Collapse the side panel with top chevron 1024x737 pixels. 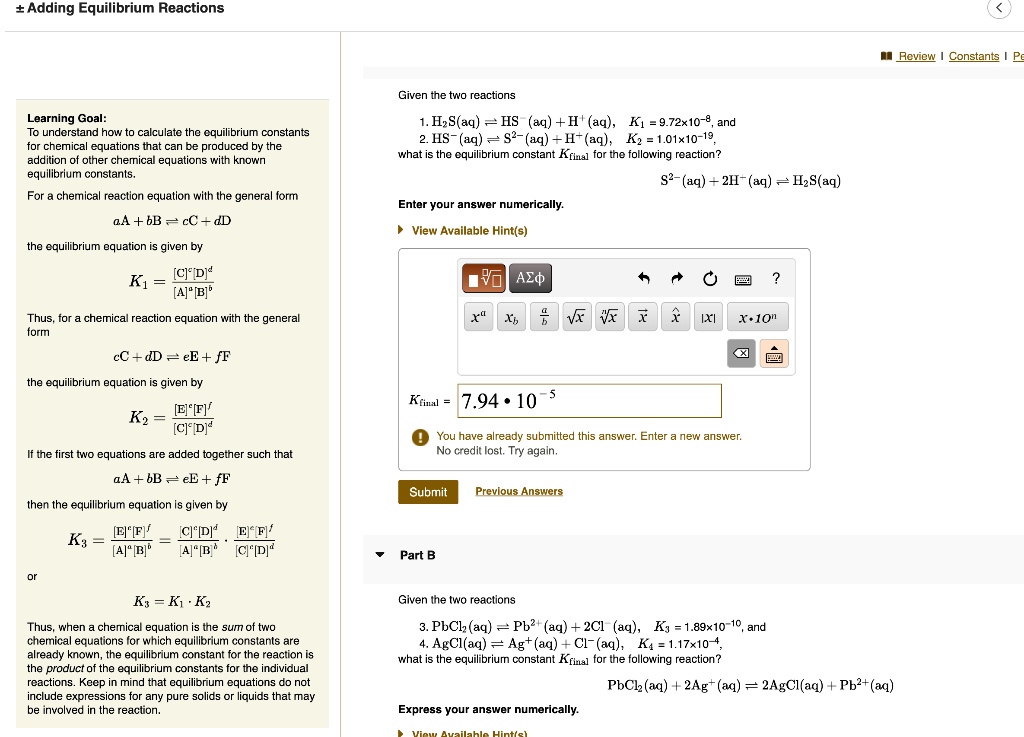tap(999, 8)
